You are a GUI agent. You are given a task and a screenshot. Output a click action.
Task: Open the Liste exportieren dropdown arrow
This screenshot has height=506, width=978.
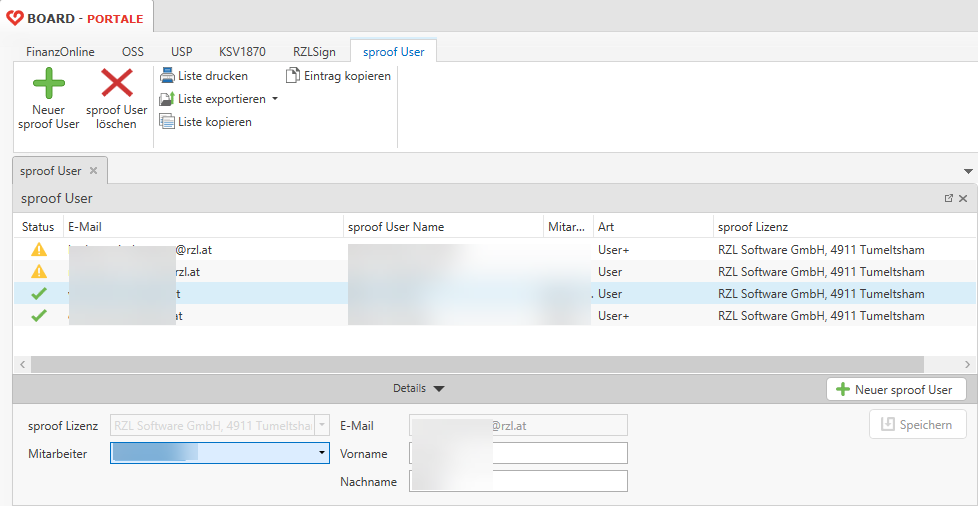pos(275,99)
